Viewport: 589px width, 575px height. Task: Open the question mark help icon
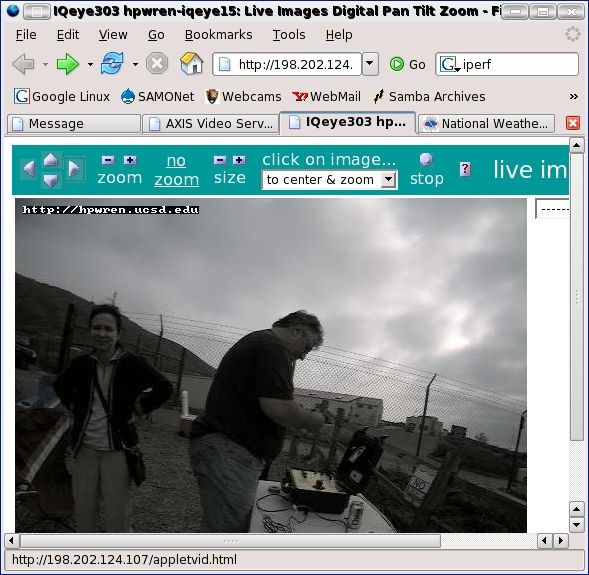pos(465,169)
